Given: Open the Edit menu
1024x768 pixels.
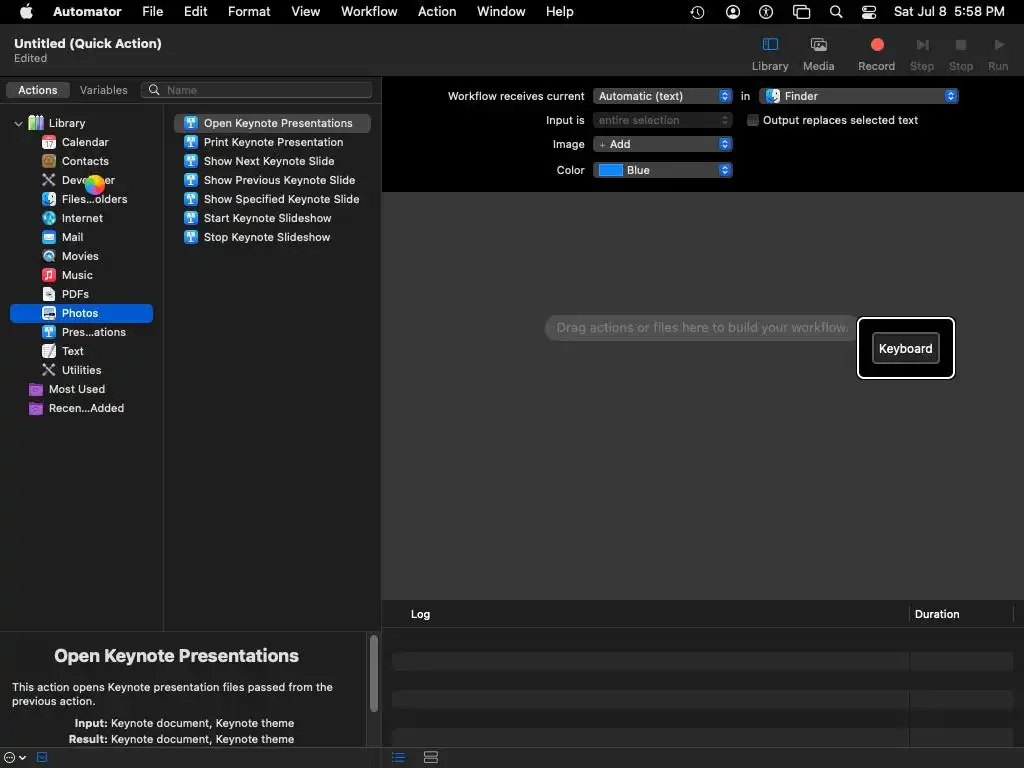Looking at the screenshot, I should (195, 12).
